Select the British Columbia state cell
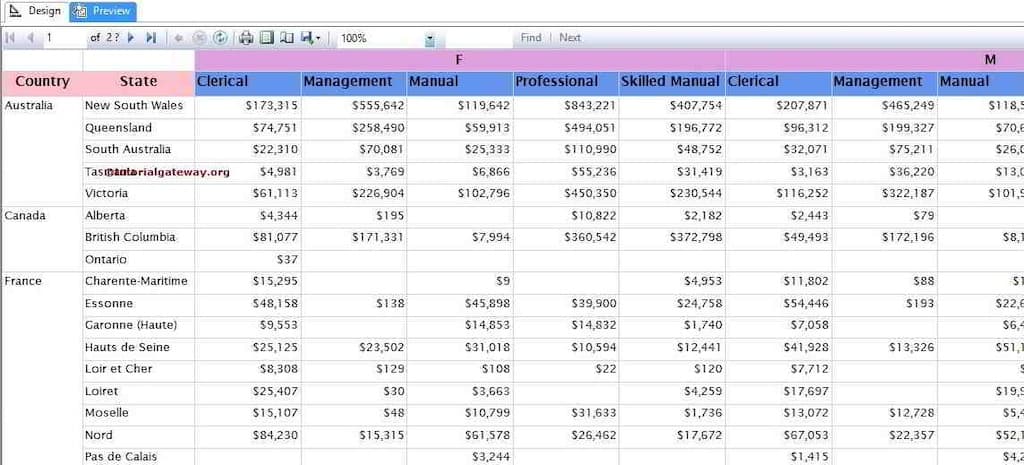 coord(138,238)
